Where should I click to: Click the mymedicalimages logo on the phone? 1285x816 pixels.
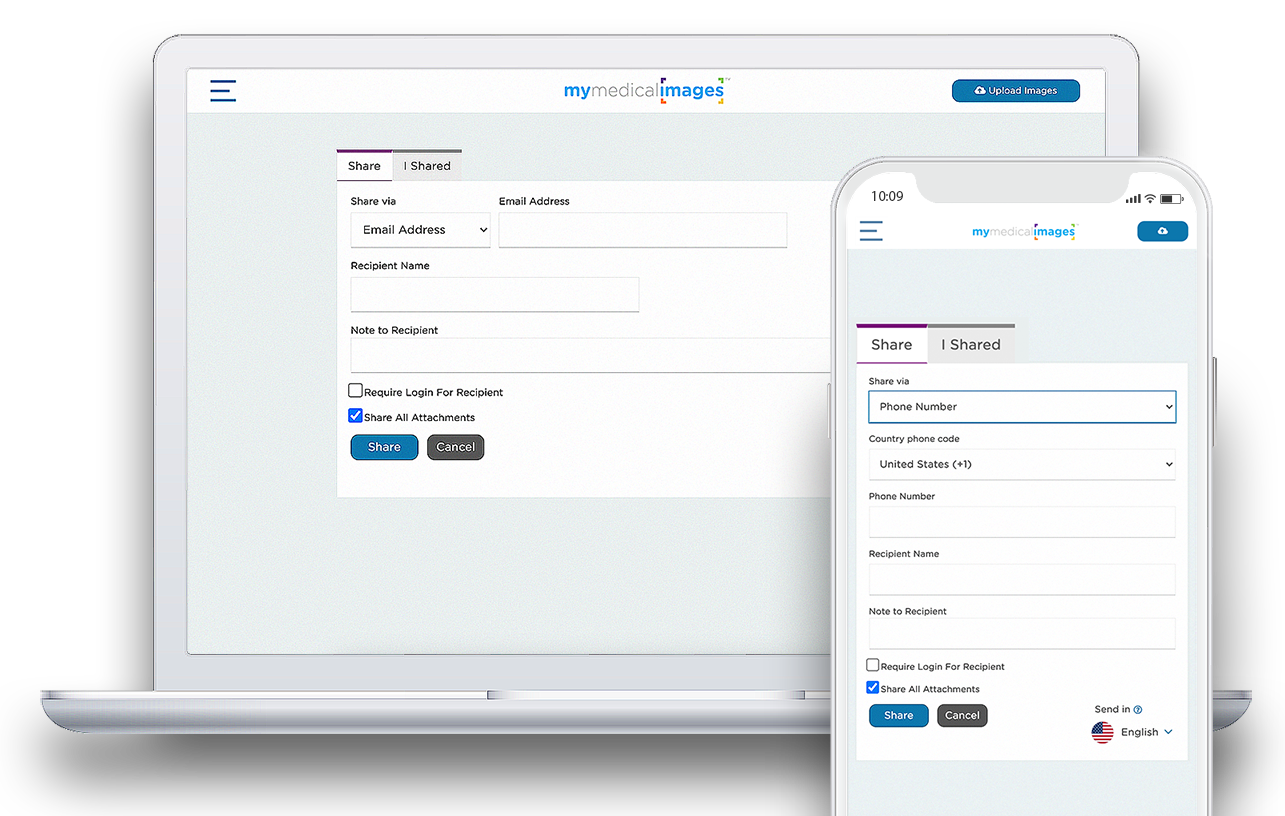coord(1024,231)
